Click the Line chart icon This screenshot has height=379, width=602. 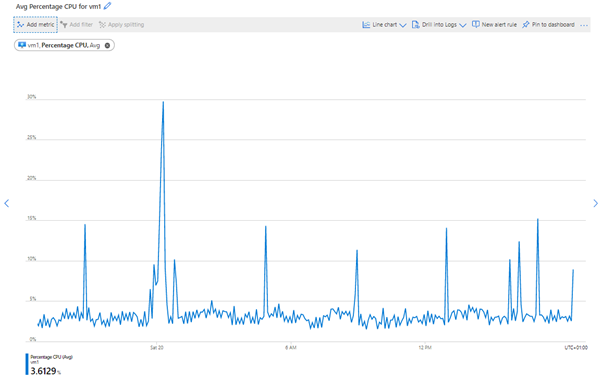point(366,25)
